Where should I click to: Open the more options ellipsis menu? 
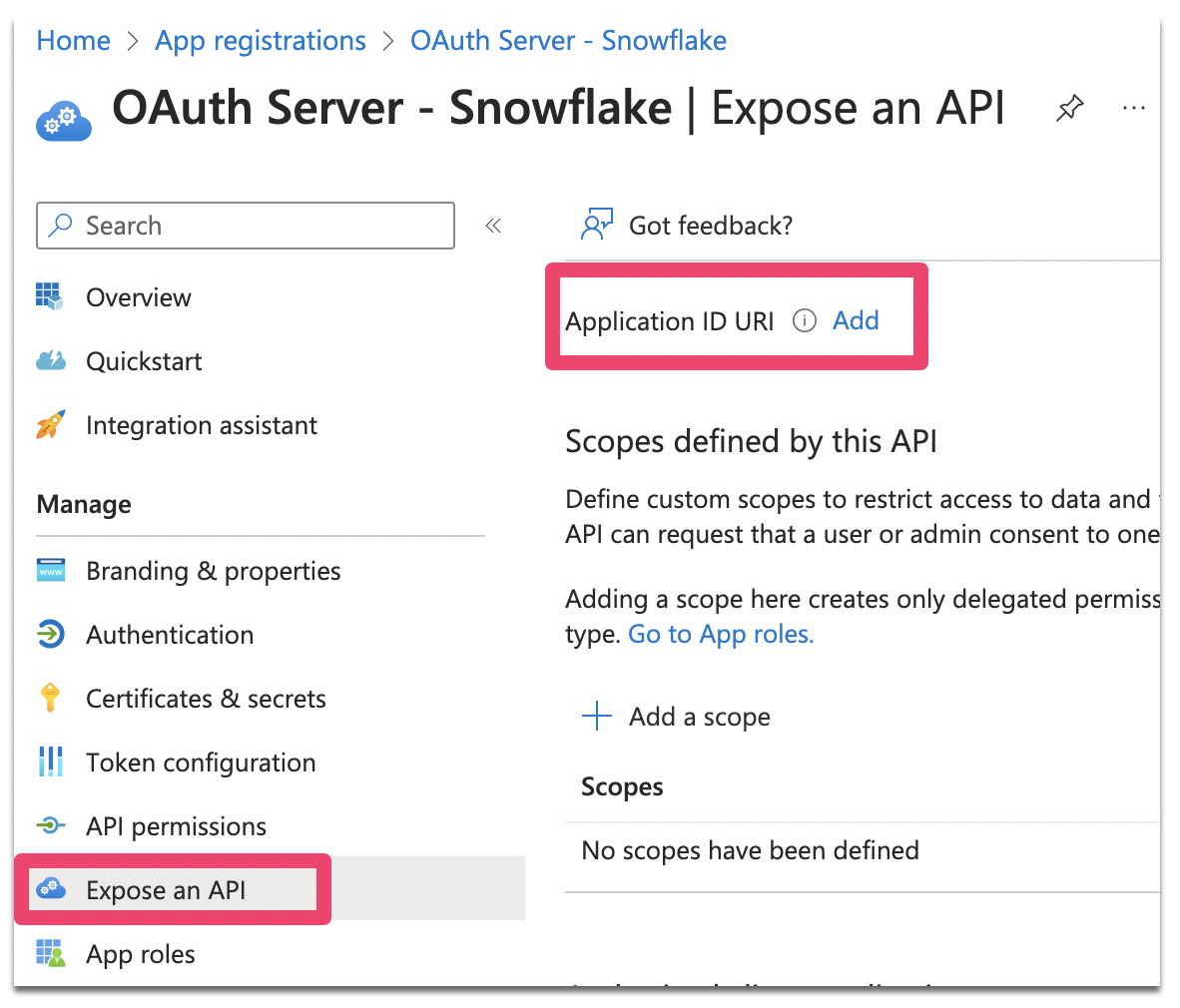[1133, 109]
